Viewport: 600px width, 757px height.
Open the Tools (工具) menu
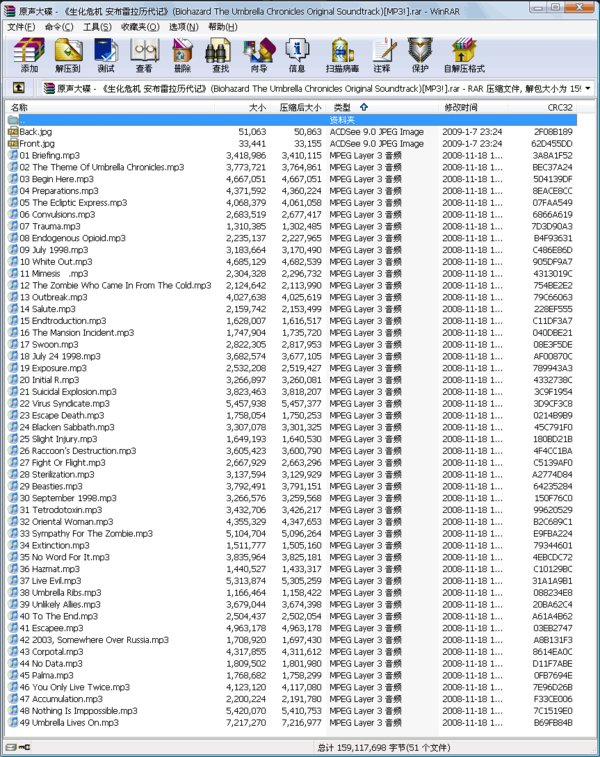(97, 27)
